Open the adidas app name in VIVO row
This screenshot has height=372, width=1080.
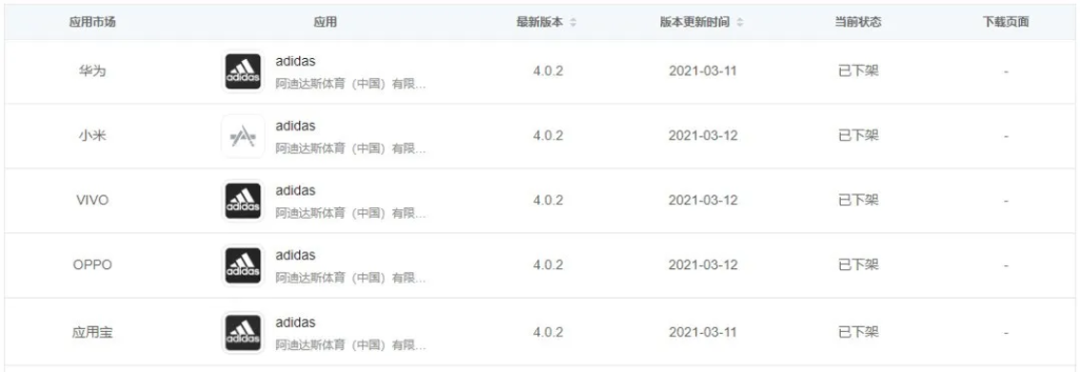pyautogui.click(x=295, y=190)
